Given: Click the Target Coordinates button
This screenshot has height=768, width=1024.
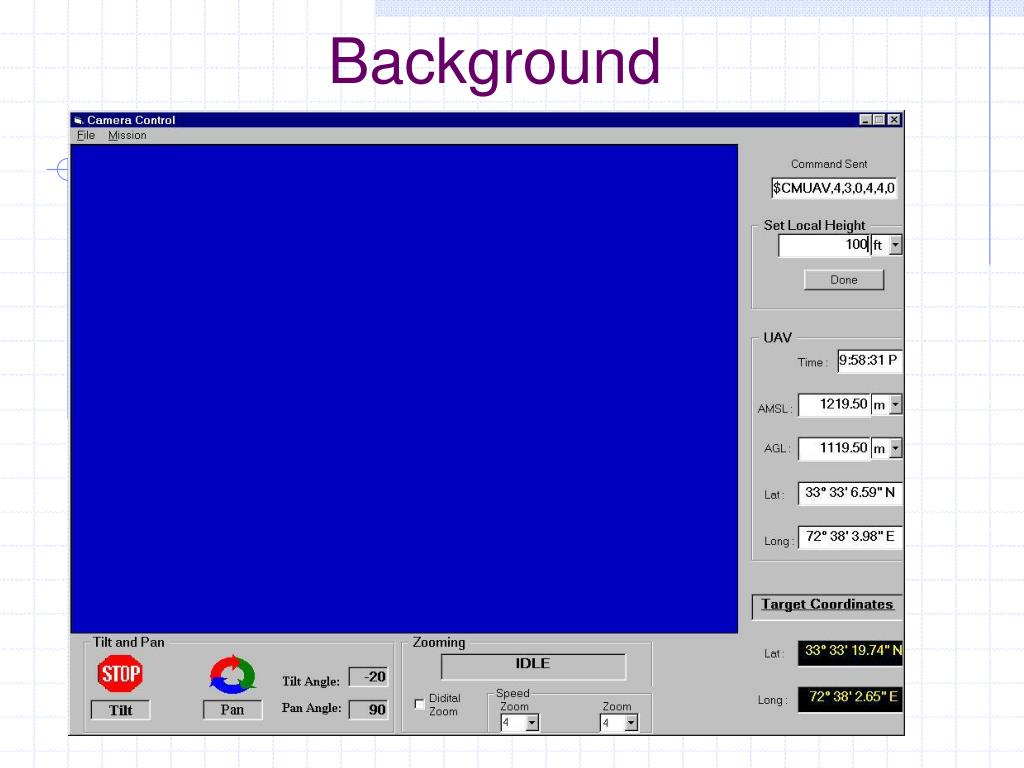Looking at the screenshot, I should (827, 605).
